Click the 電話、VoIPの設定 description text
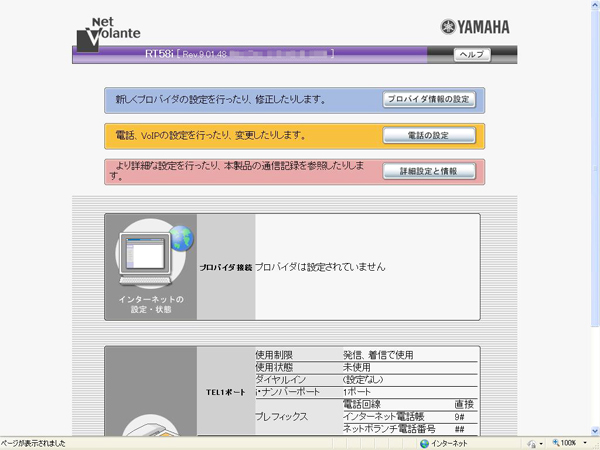The height and width of the screenshot is (450, 600). (210, 135)
